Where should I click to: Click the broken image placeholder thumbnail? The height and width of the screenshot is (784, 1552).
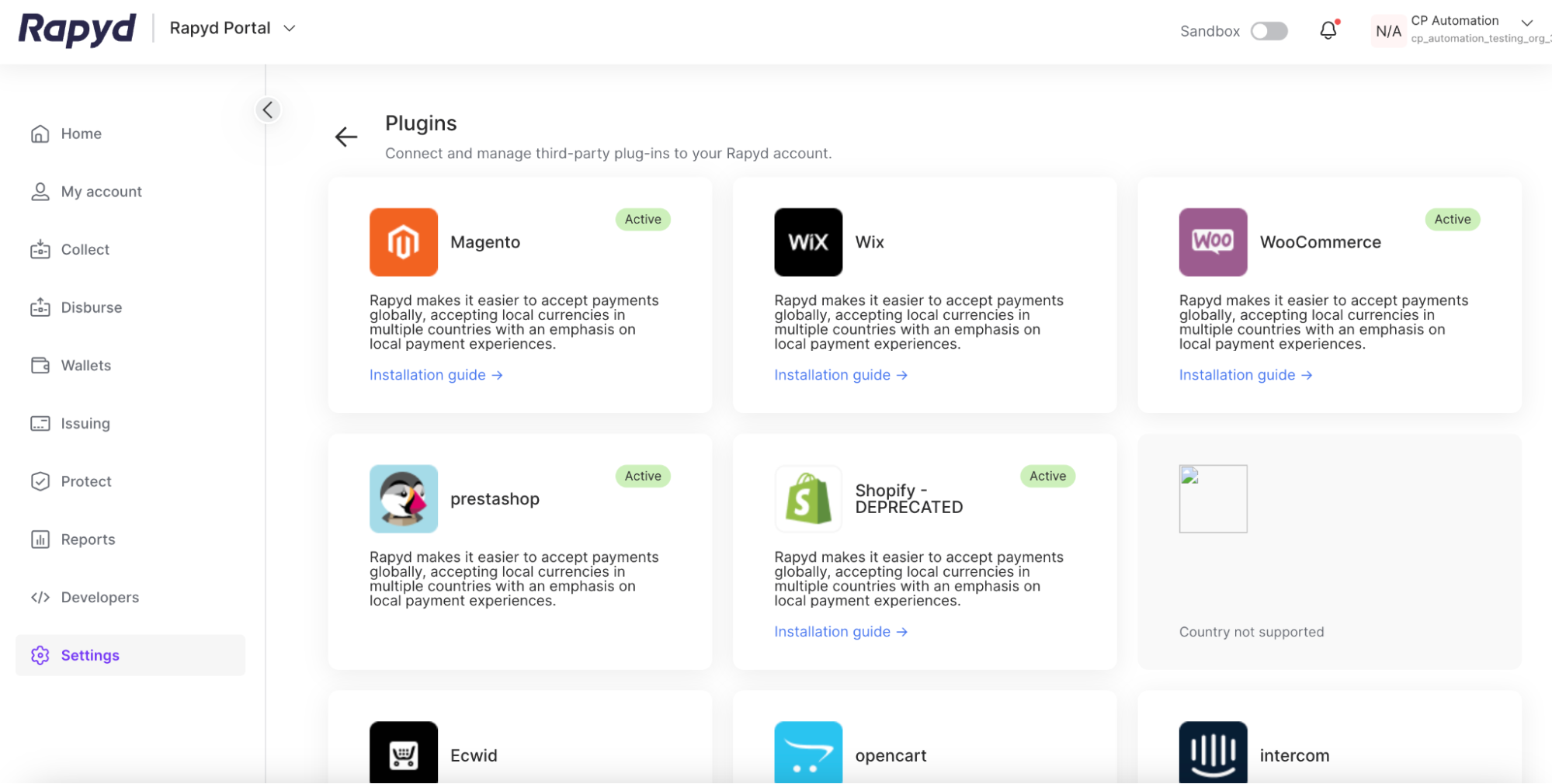[1212, 499]
